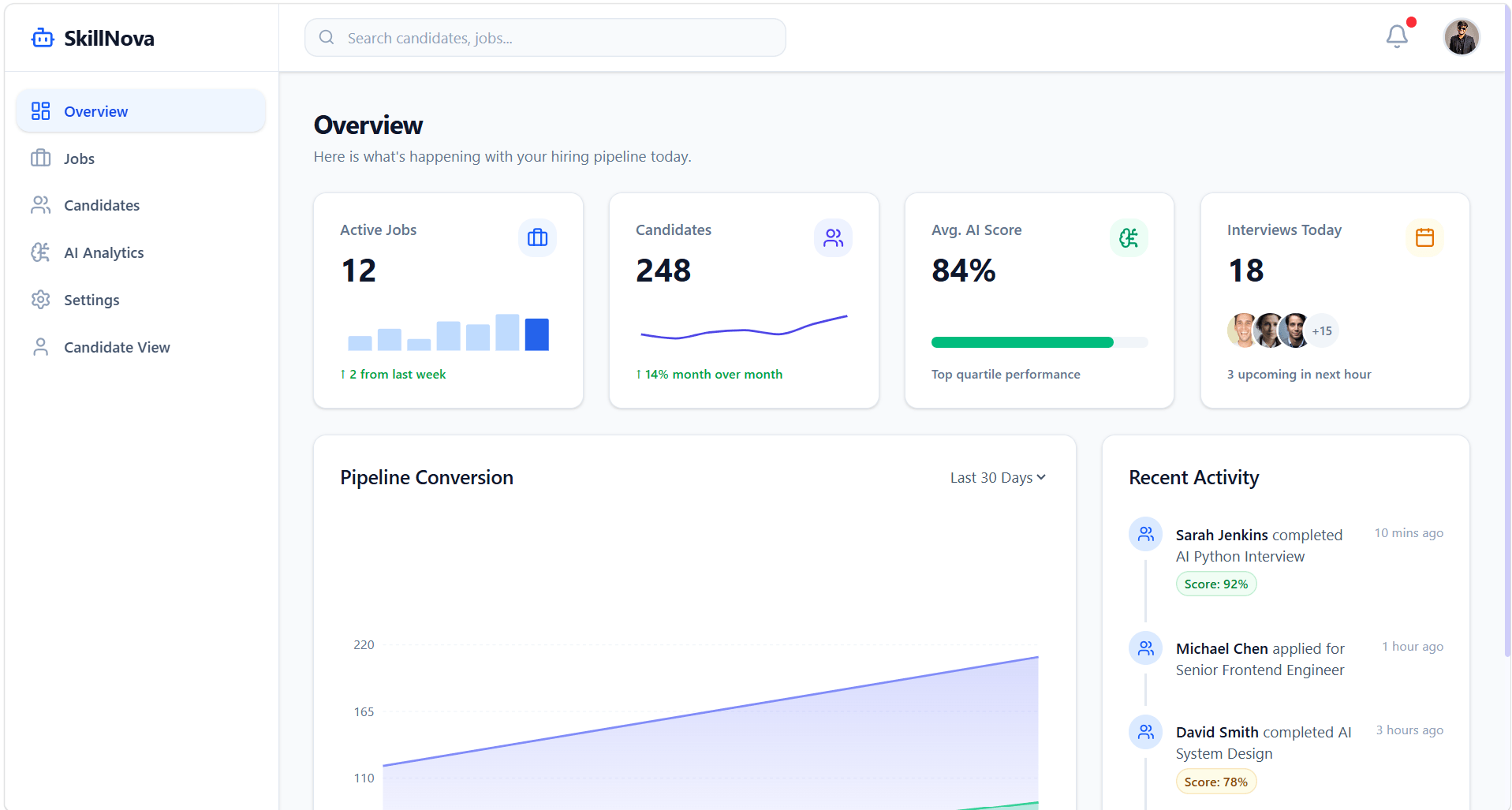Click the '1 hour ago' timestamp

point(1413,647)
